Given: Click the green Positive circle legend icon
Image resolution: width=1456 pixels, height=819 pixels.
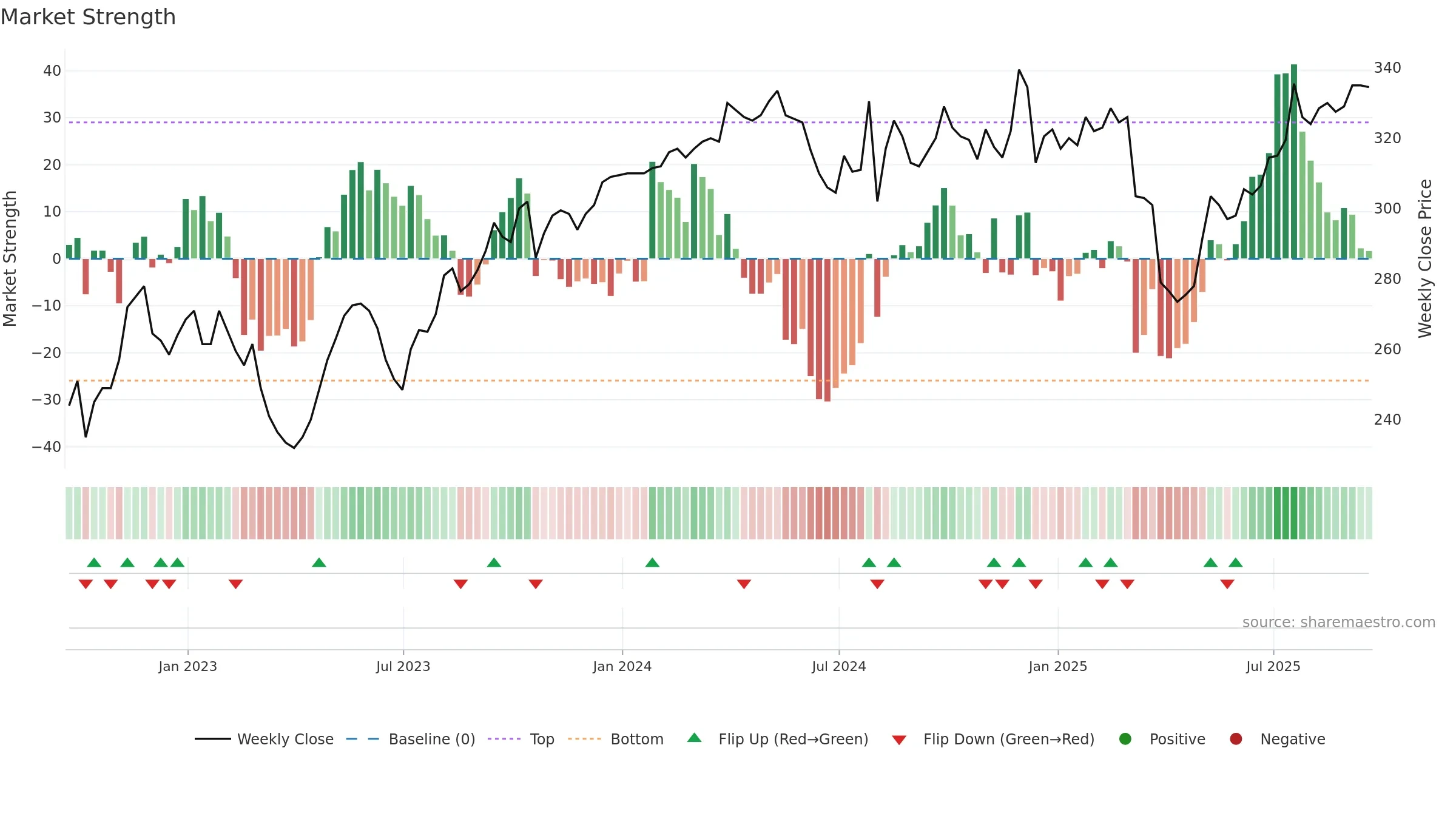Looking at the screenshot, I should [1125, 739].
